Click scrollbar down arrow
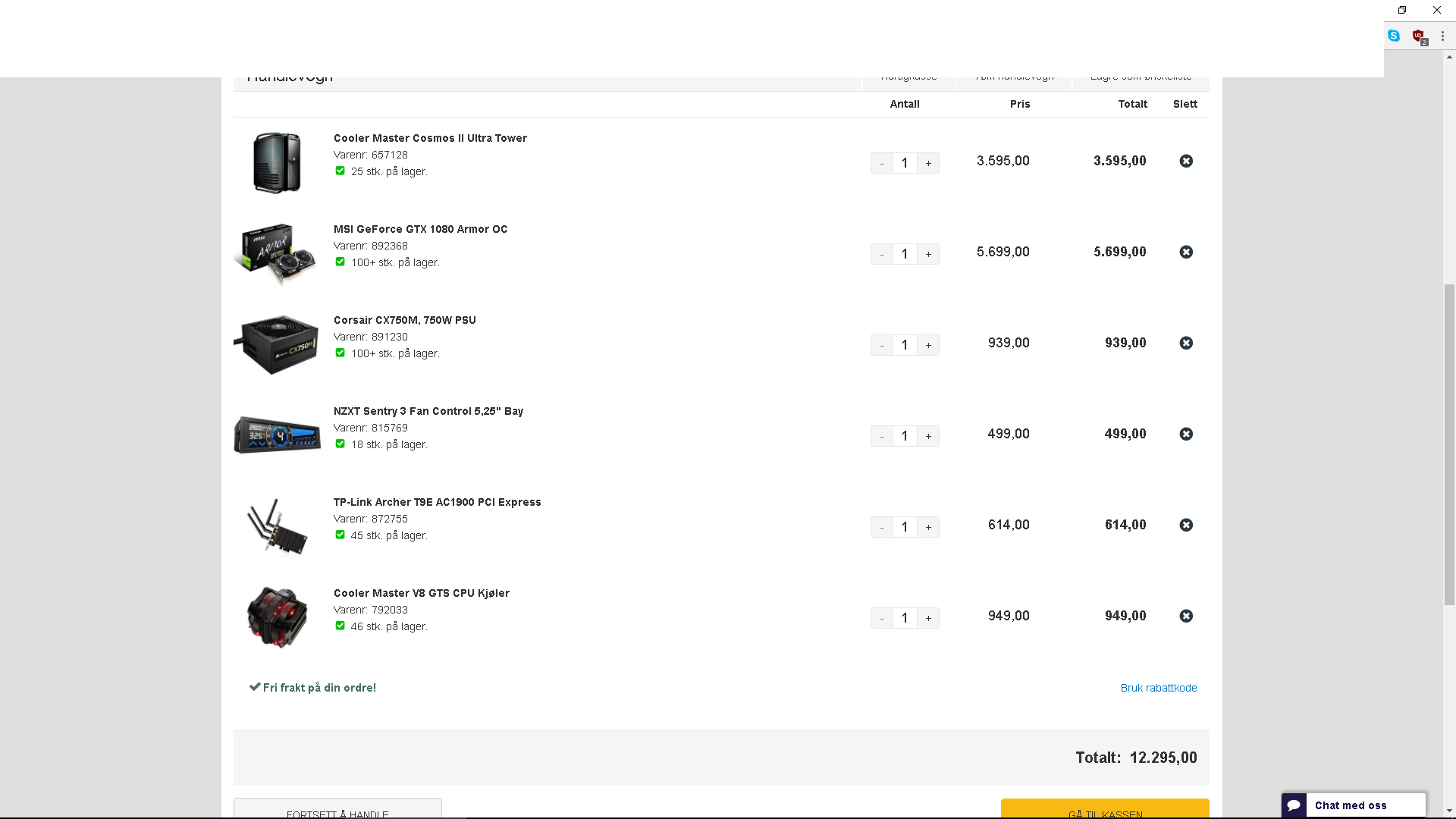 pyautogui.click(x=1449, y=811)
